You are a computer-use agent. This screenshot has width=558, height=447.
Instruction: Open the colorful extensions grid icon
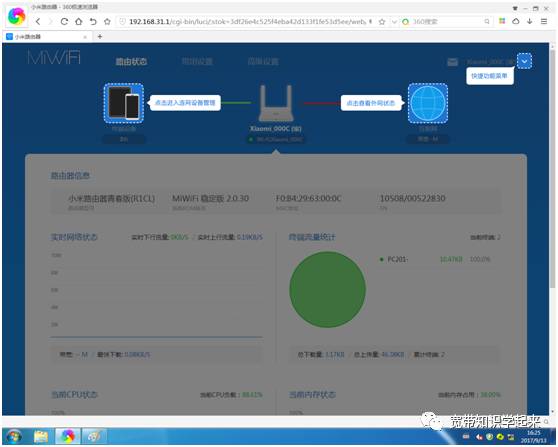[x=502, y=21]
